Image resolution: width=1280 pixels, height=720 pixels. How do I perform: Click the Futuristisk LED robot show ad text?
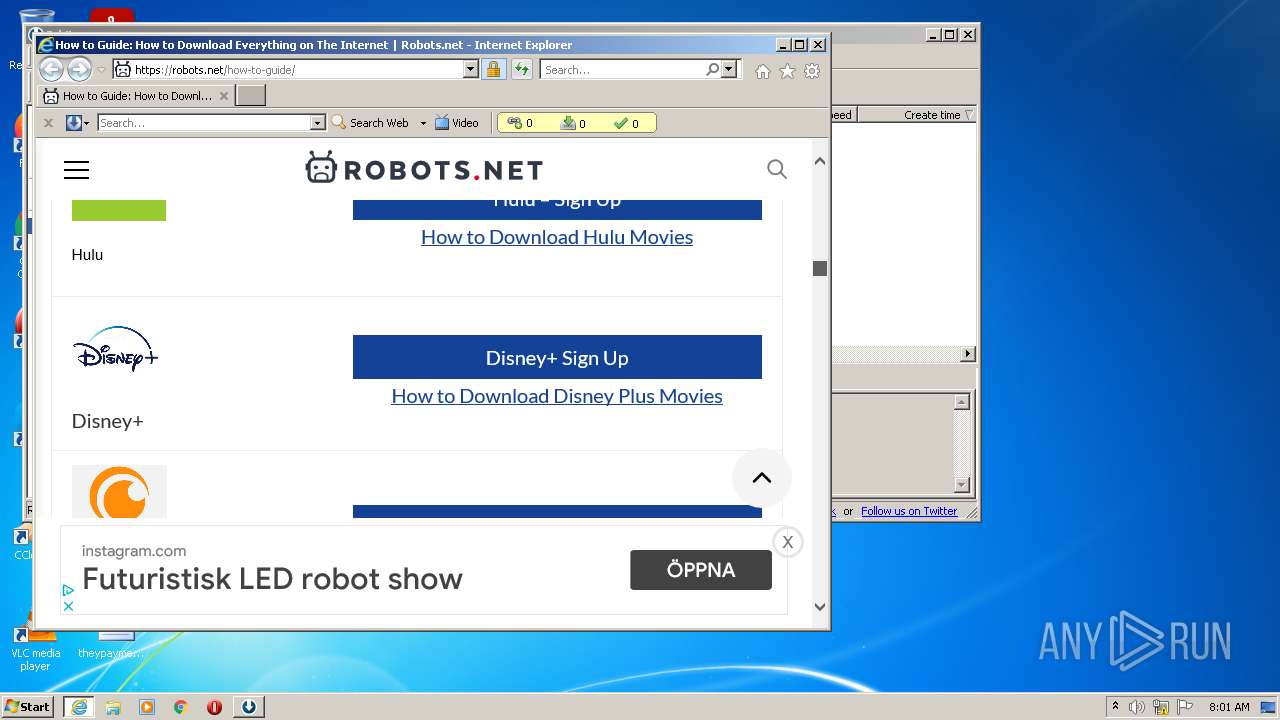pos(272,579)
